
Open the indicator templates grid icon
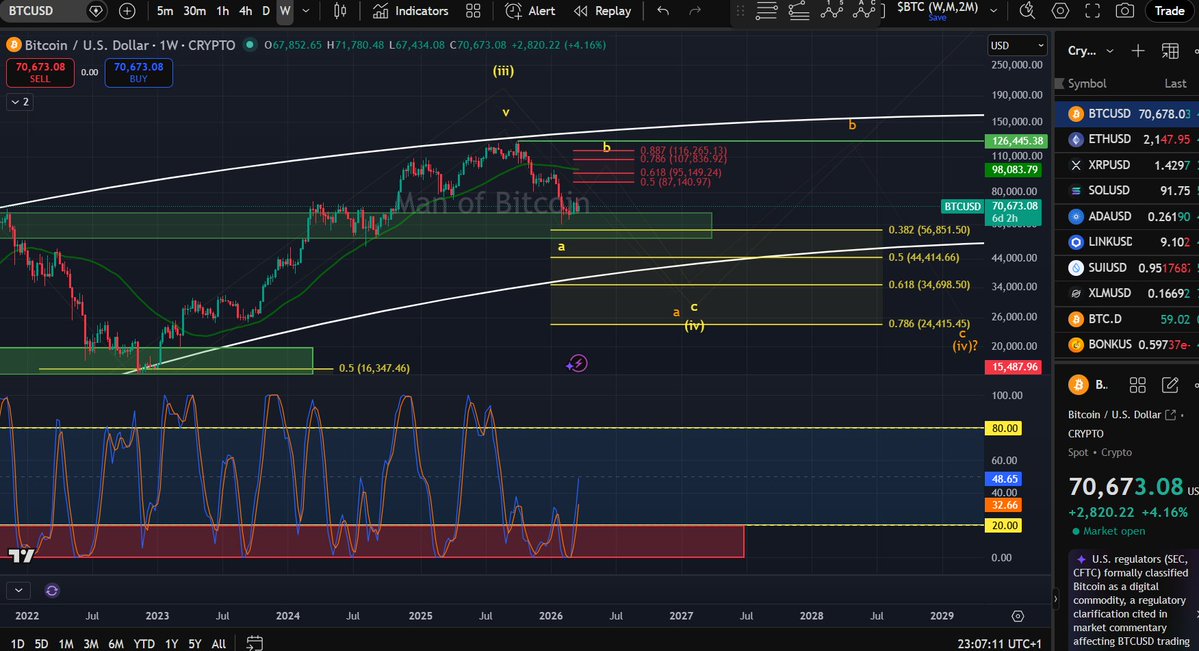point(473,11)
